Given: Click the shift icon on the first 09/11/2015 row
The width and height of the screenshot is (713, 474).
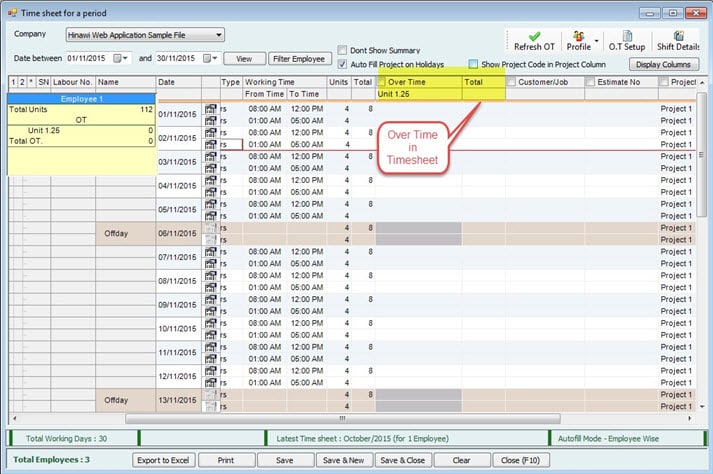Looking at the screenshot, I should pyautogui.click(x=211, y=299).
